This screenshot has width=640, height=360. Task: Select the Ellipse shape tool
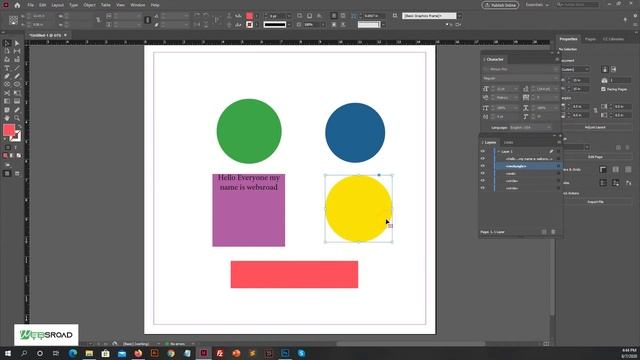(17, 84)
